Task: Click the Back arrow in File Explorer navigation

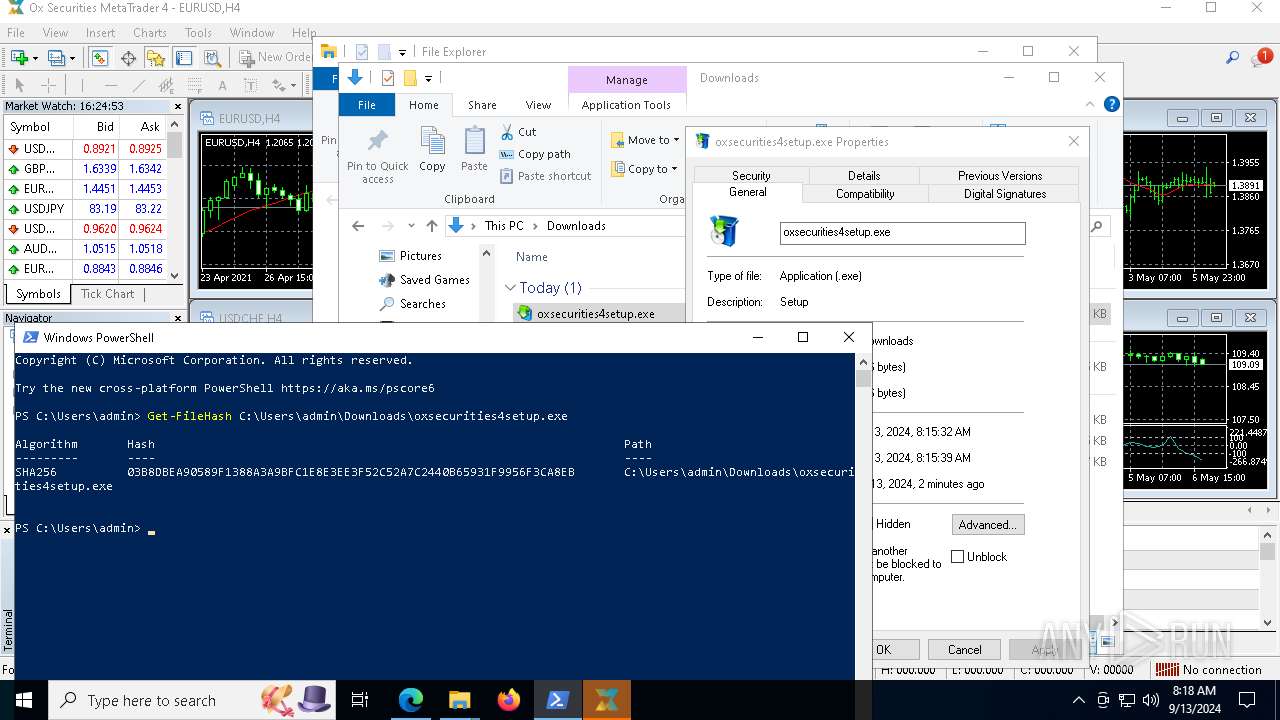Action: tap(358, 226)
